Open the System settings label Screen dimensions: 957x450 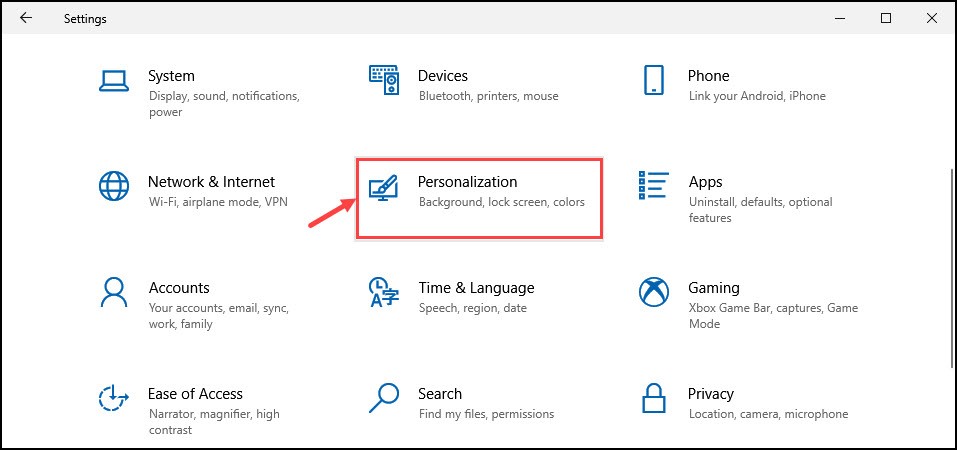172,76
